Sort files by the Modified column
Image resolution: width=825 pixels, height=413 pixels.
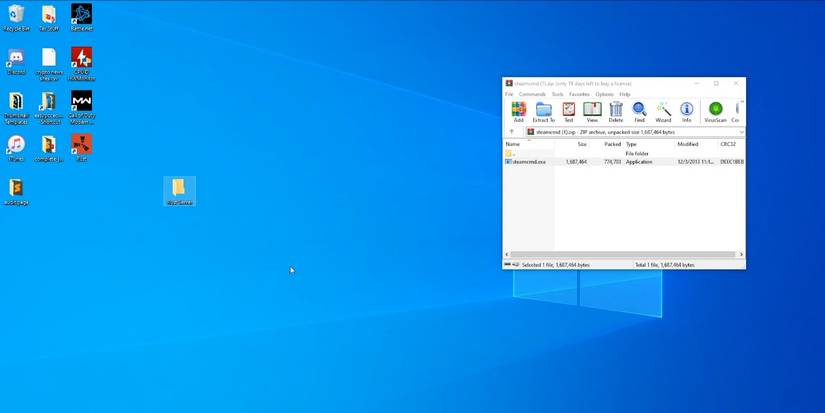(688, 144)
